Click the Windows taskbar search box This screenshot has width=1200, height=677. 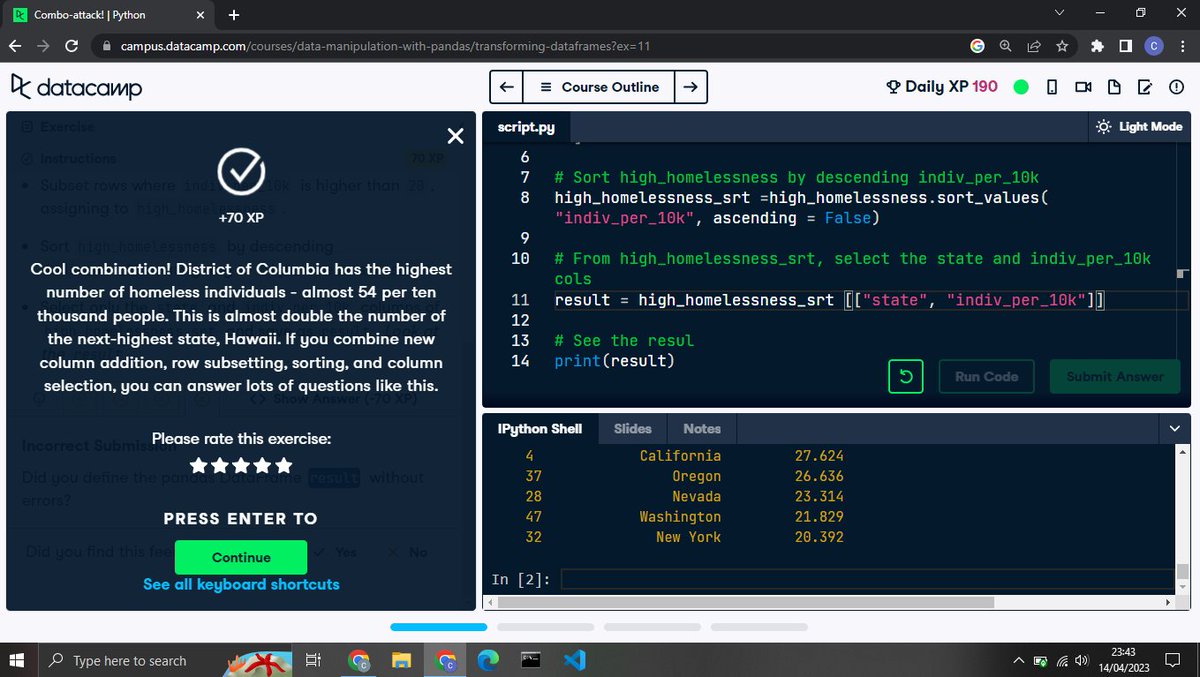click(129, 660)
